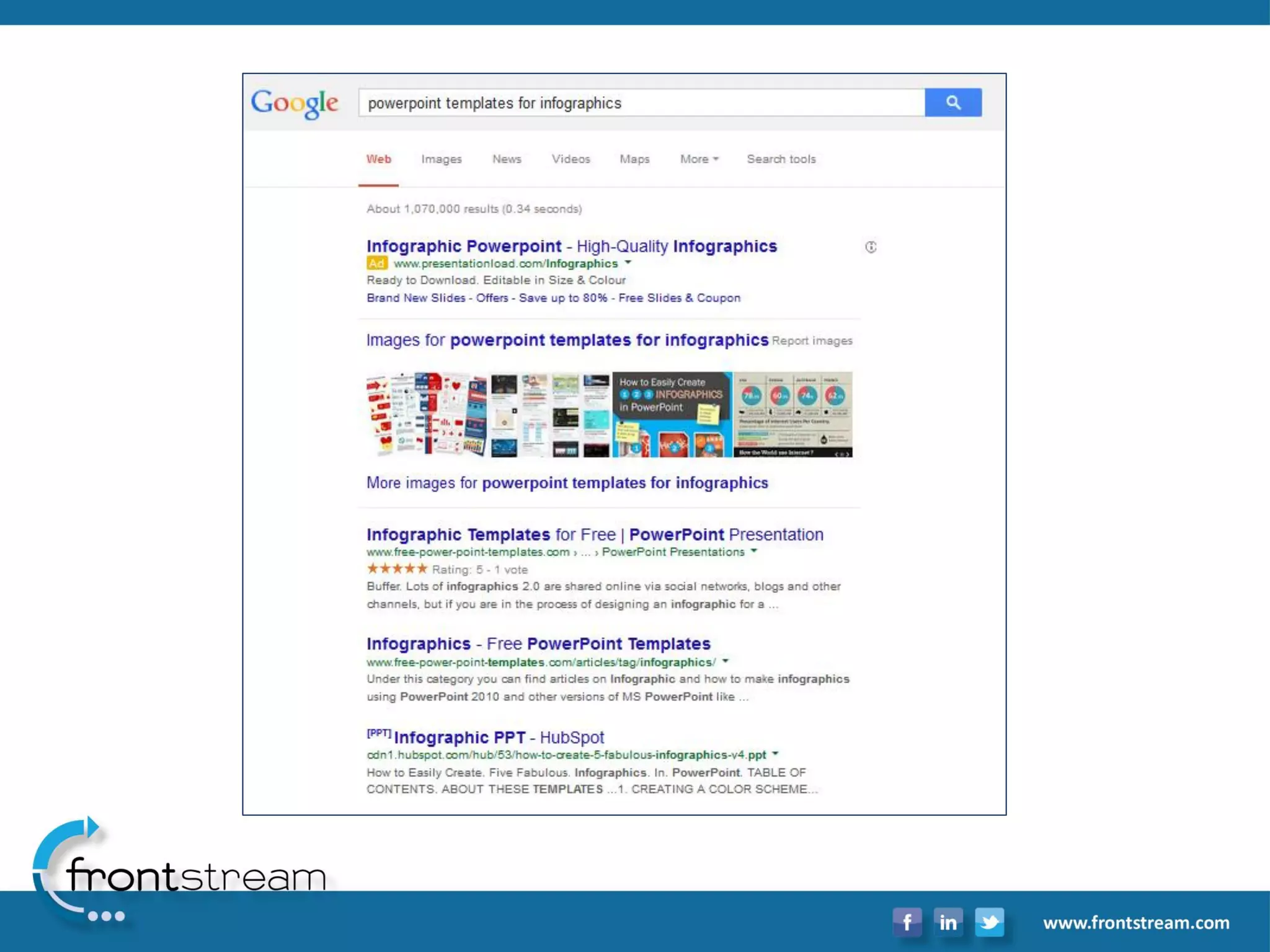Viewport: 1270px width, 952px height.
Task: Click the yellow Ad badge
Action: (x=376, y=263)
